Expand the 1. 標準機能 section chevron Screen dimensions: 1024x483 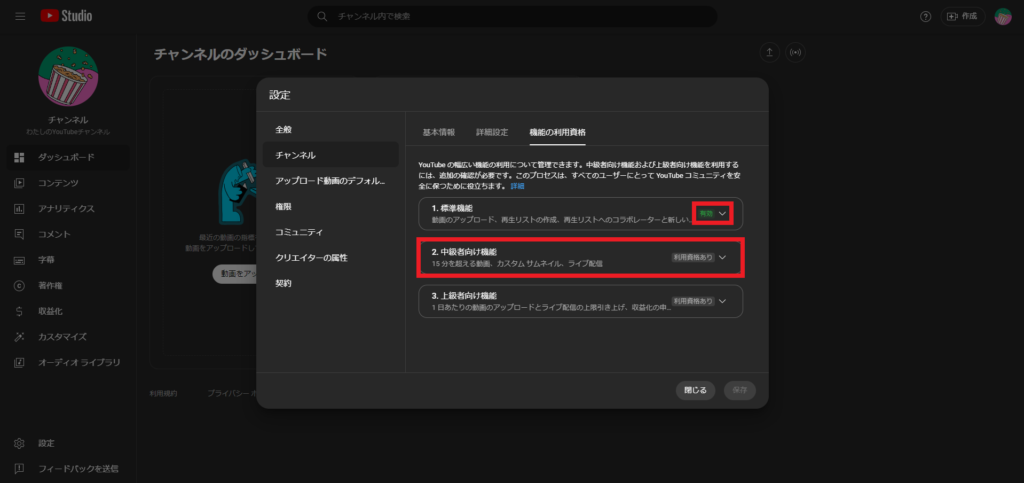[x=723, y=213]
